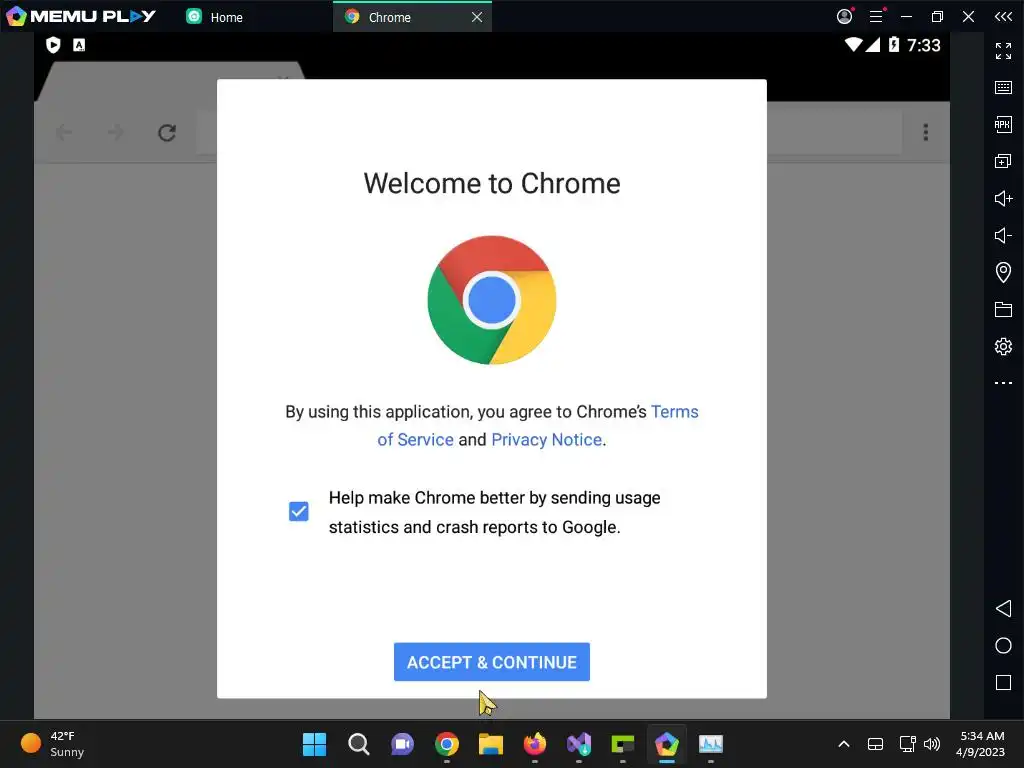Open Windows taskbar search
Image resolution: width=1024 pixels, height=768 pixels.
click(359, 744)
